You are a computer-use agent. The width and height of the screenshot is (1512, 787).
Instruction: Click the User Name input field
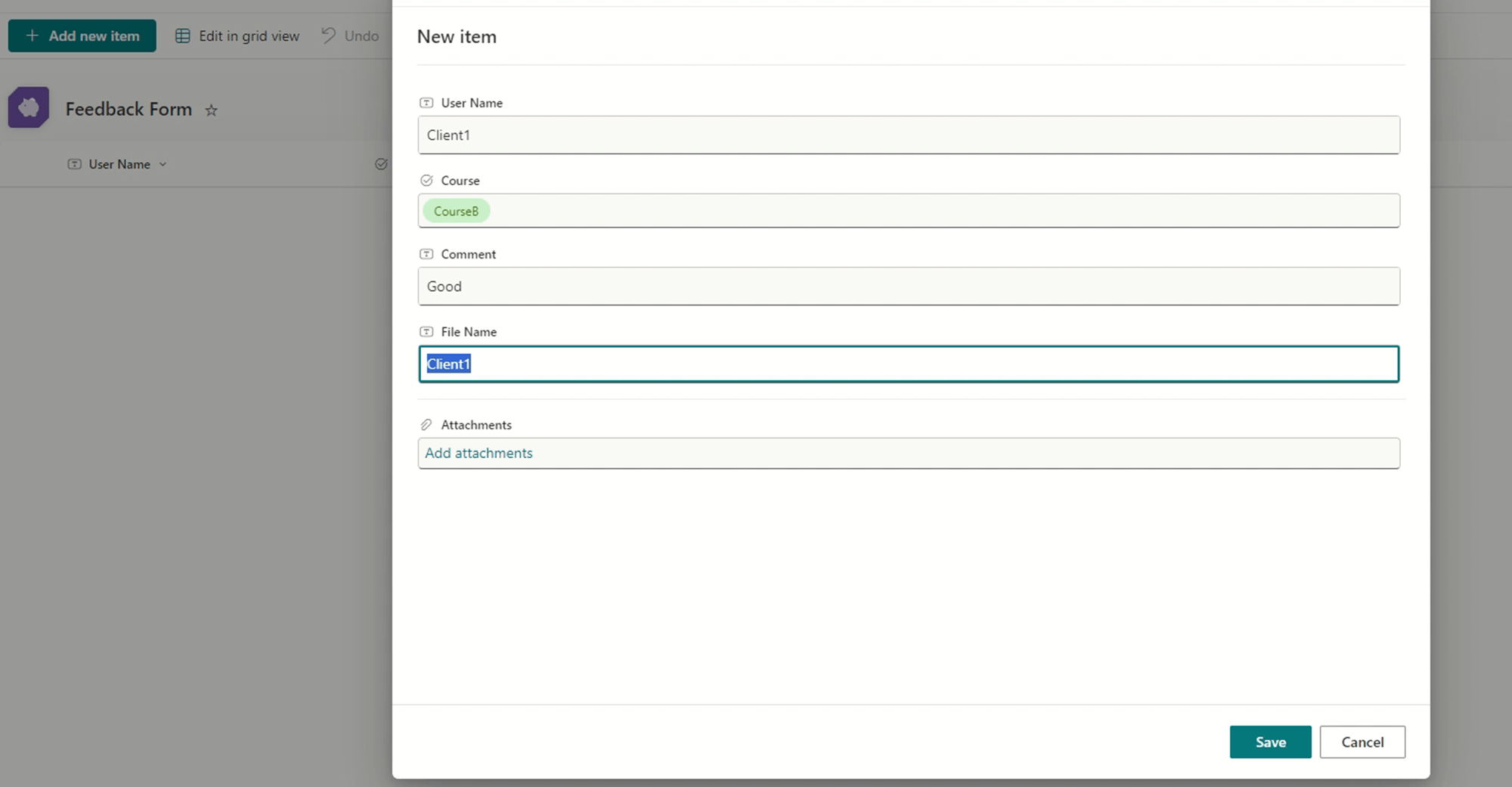[x=909, y=135]
